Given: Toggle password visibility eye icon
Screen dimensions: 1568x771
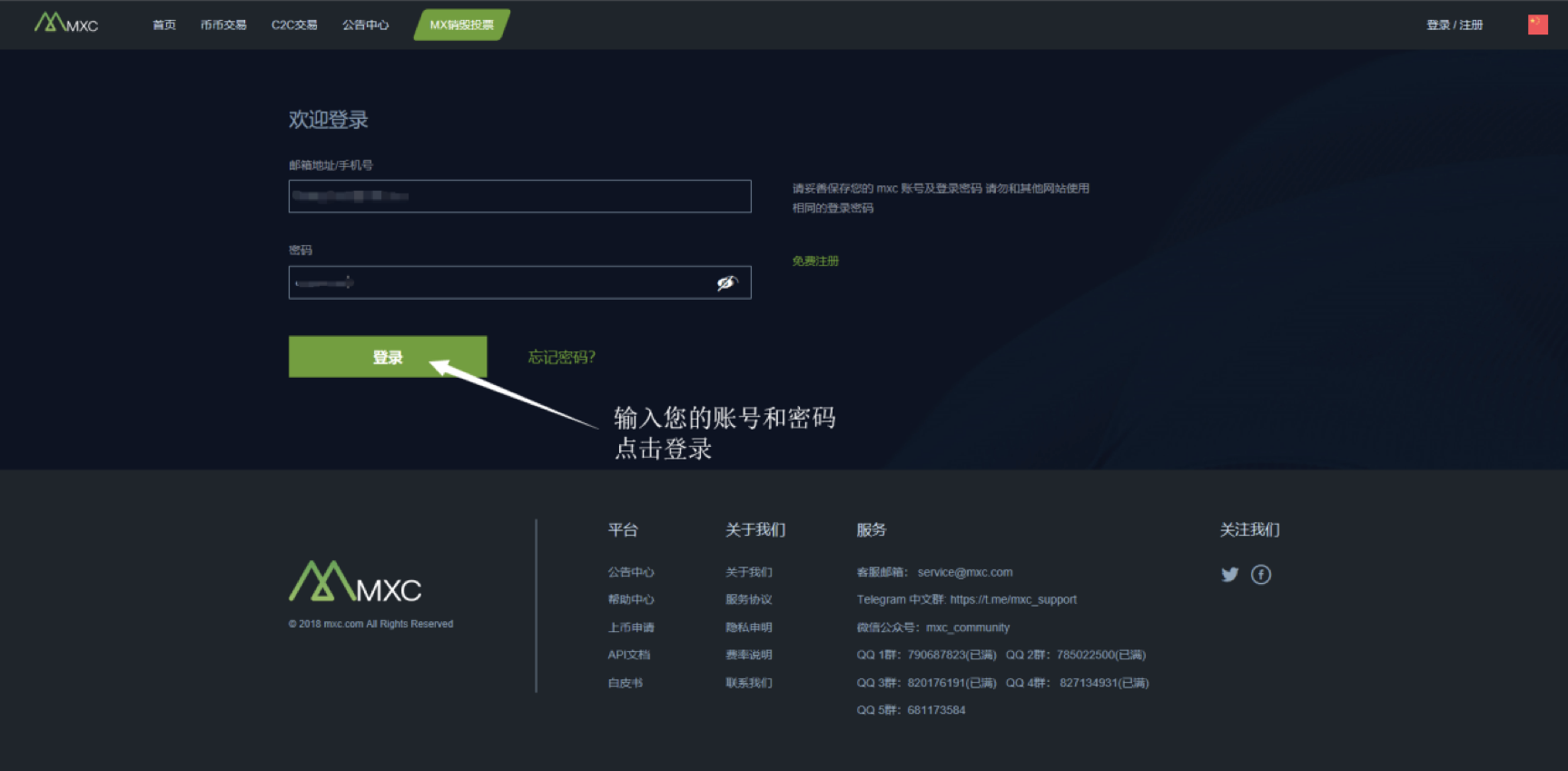Looking at the screenshot, I should pyautogui.click(x=726, y=283).
